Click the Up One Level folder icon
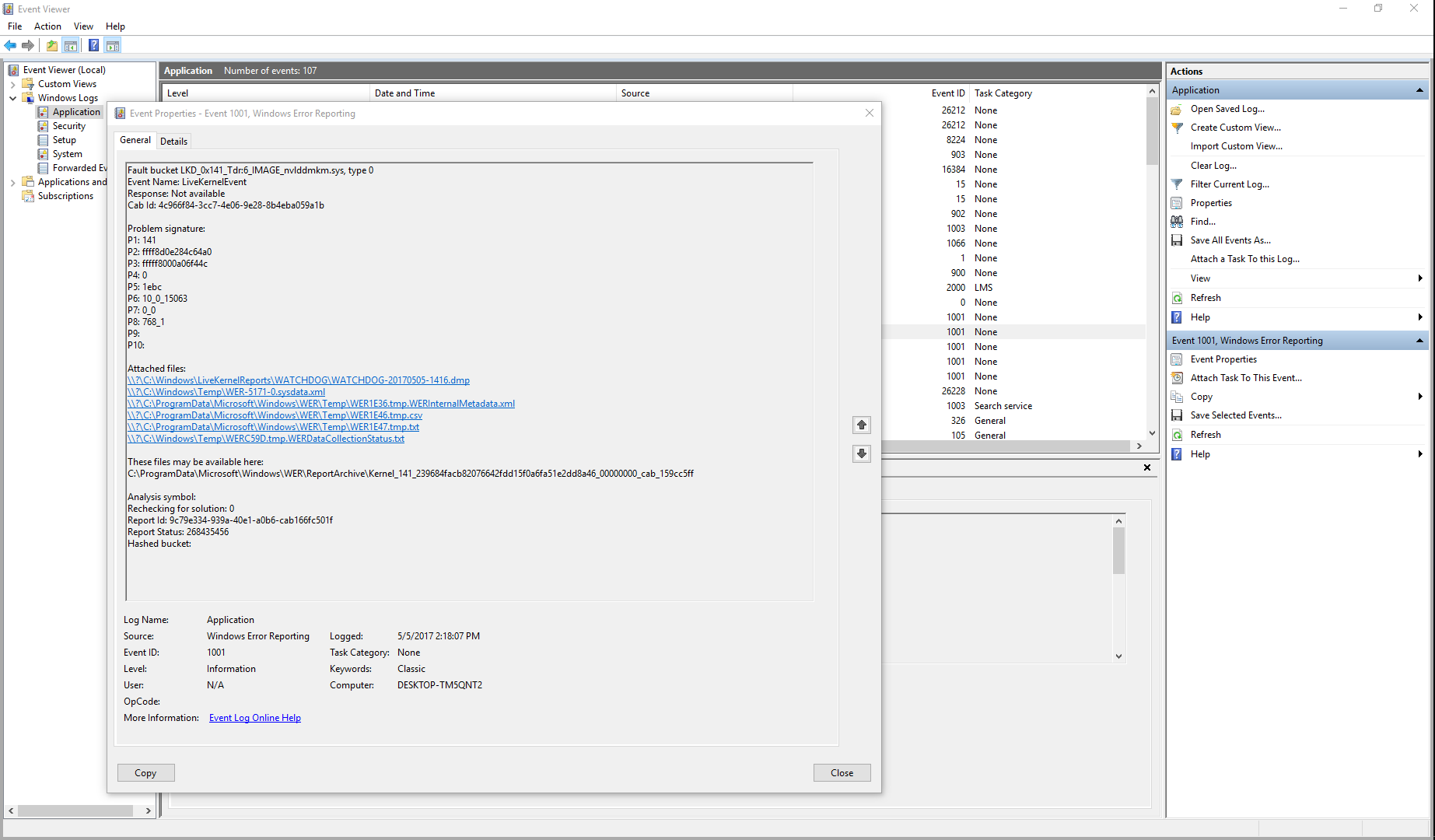The height and width of the screenshot is (840, 1435). point(51,45)
